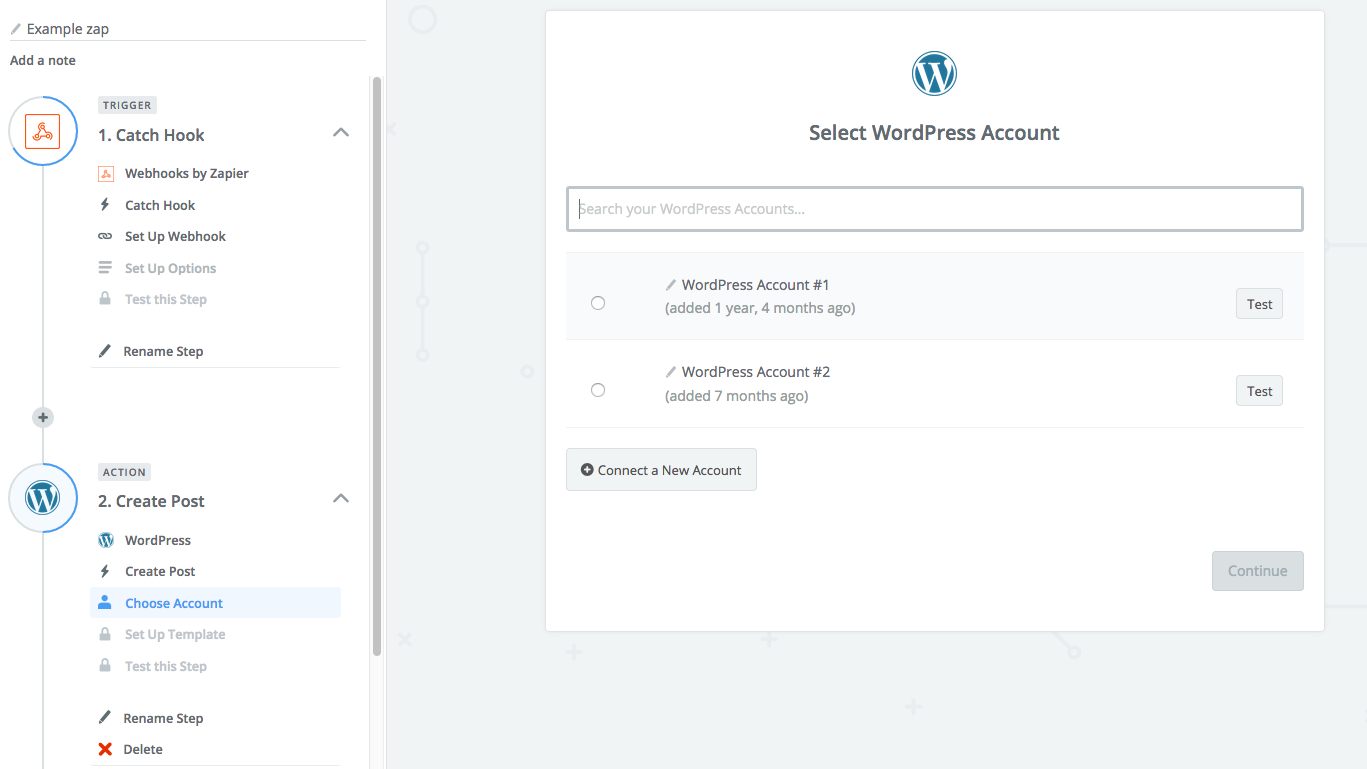This screenshot has height=769, width=1367.
Task: Click Connect a New Account button
Action: point(661,470)
